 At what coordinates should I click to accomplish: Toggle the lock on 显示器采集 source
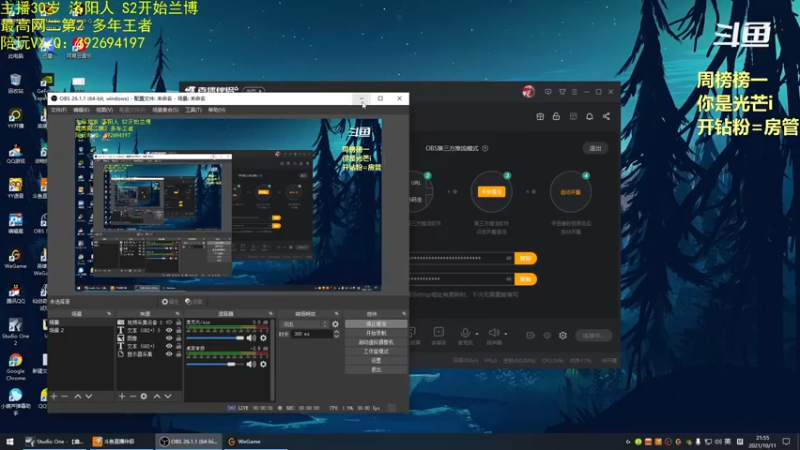[x=178, y=353]
